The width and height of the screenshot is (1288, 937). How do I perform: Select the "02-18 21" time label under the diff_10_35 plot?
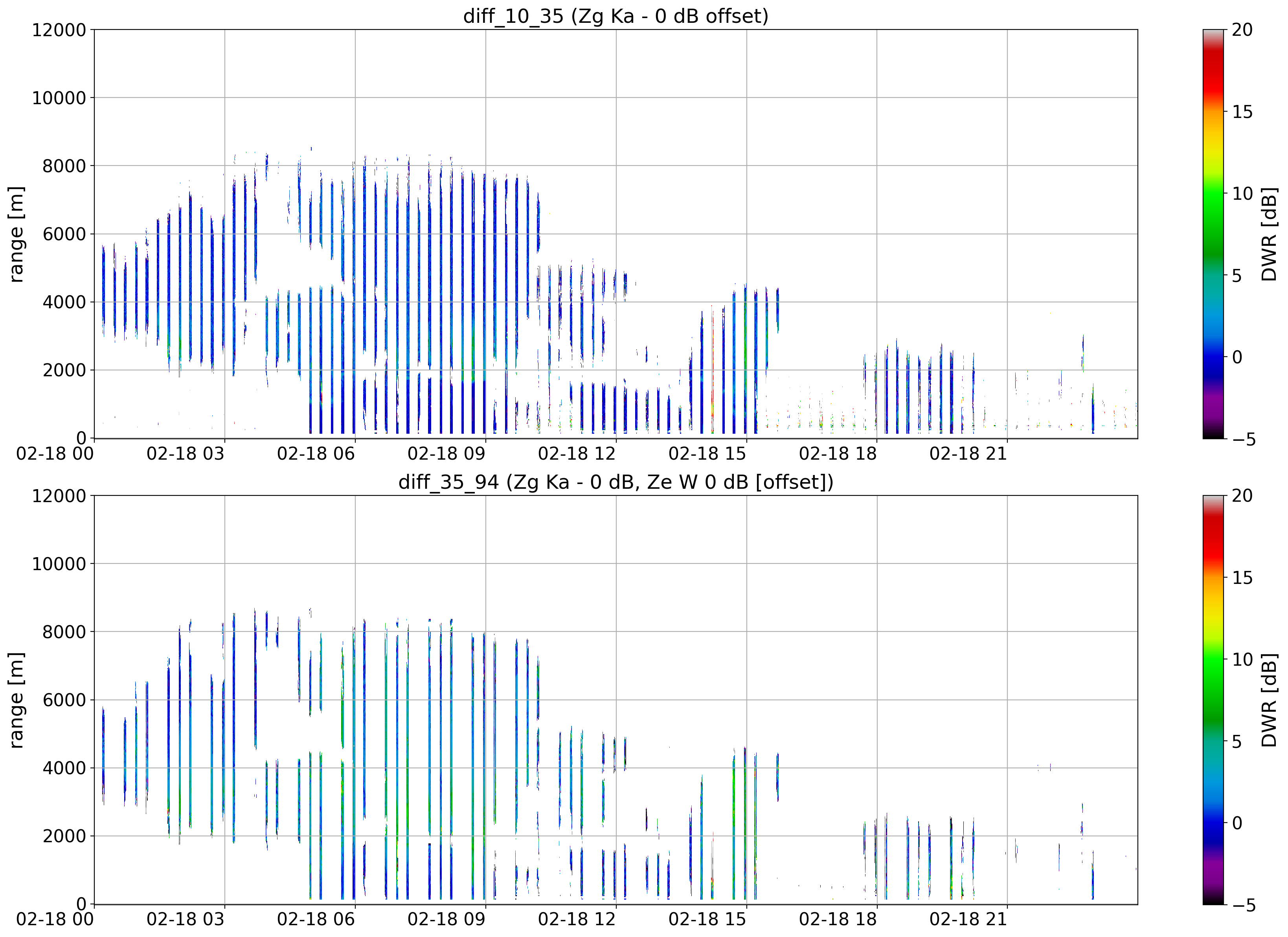[968, 453]
